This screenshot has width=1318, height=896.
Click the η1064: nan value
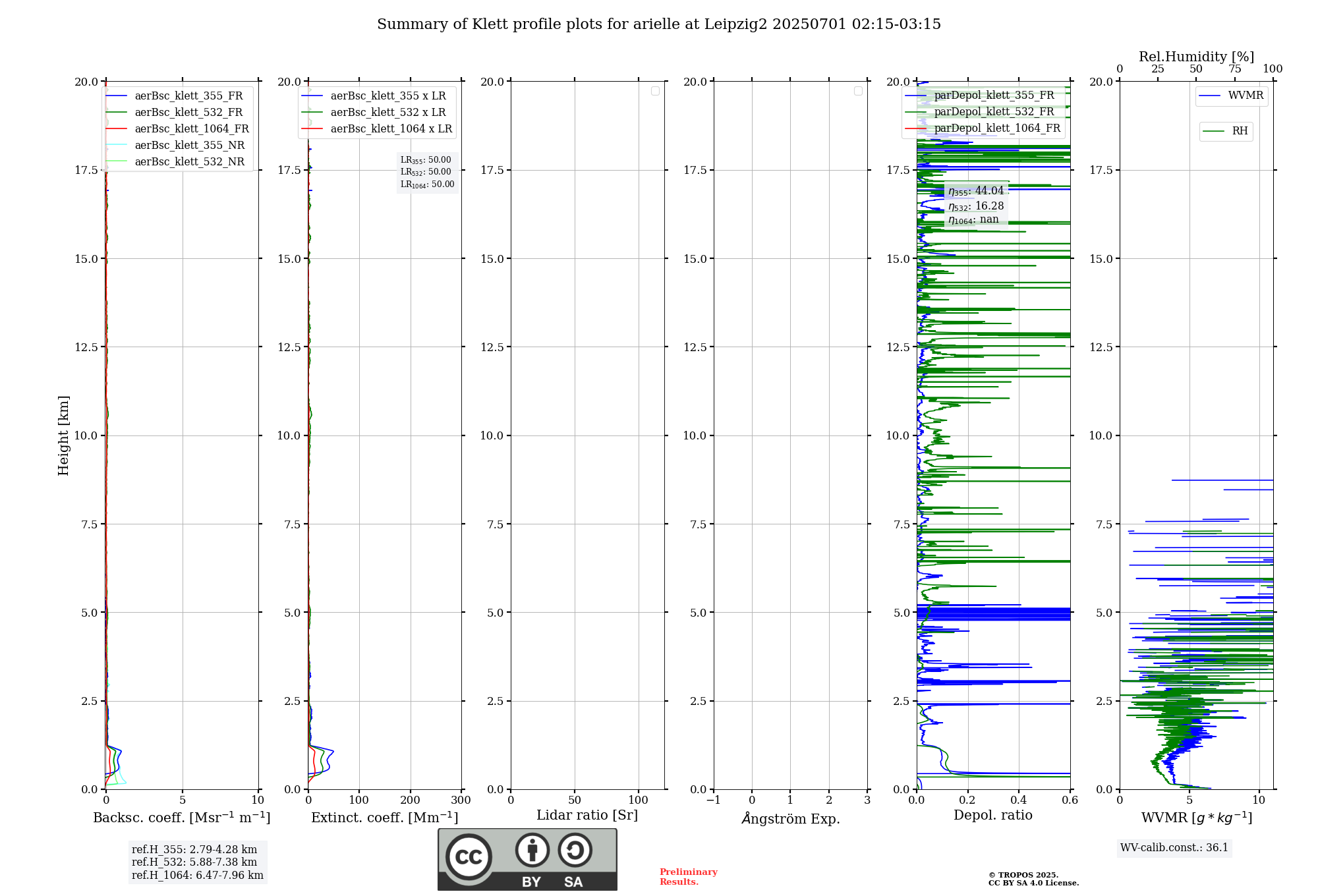973,220
